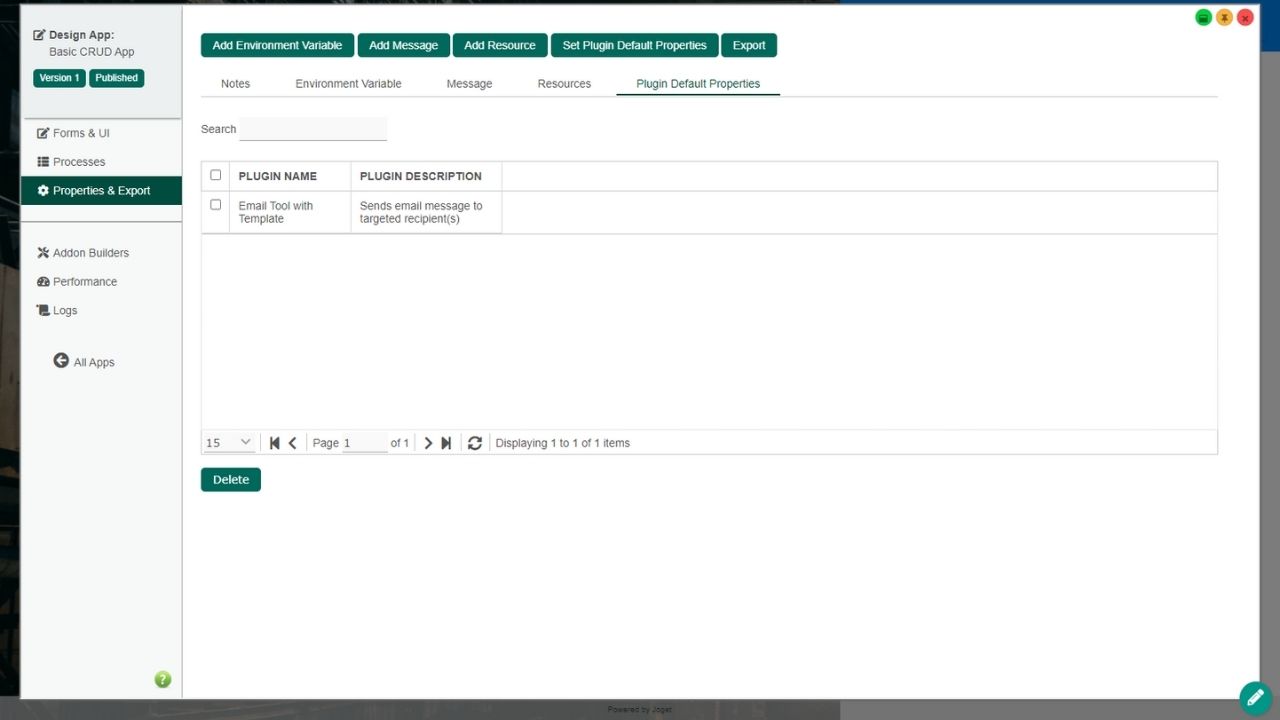
Task: Click the Add Environment Variable button
Action: (x=277, y=45)
